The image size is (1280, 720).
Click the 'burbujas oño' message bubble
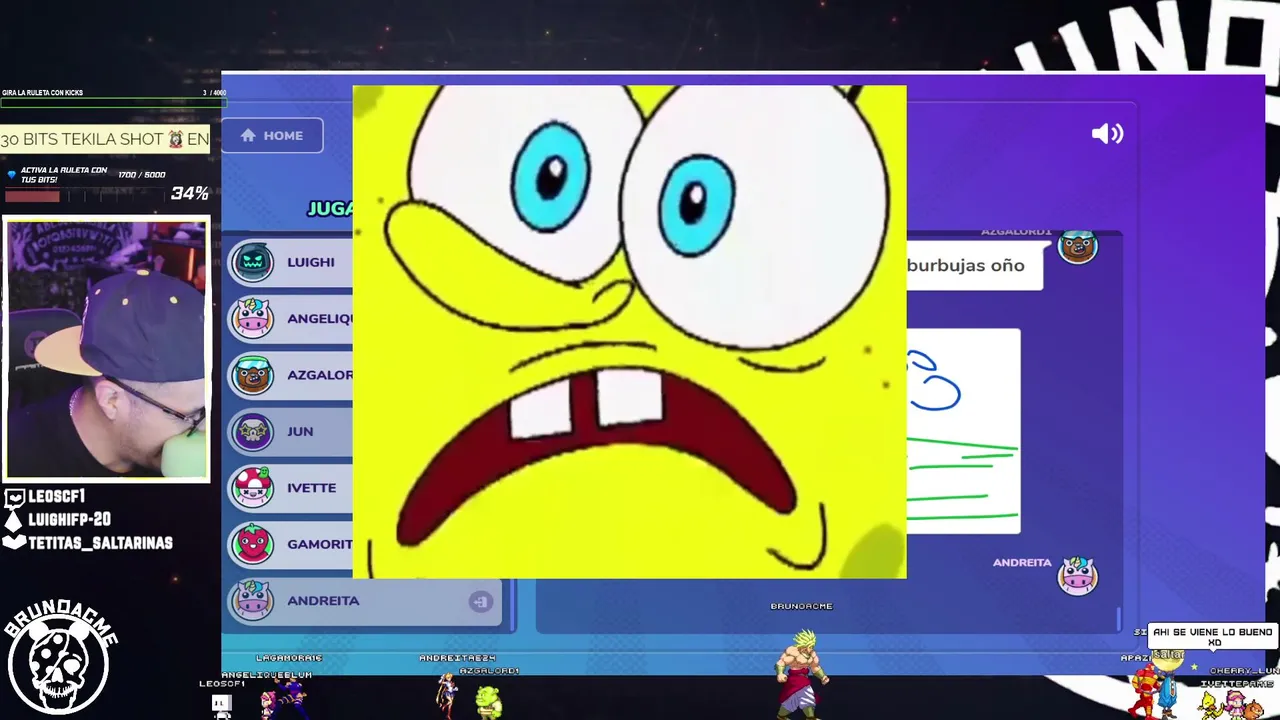(x=974, y=266)
